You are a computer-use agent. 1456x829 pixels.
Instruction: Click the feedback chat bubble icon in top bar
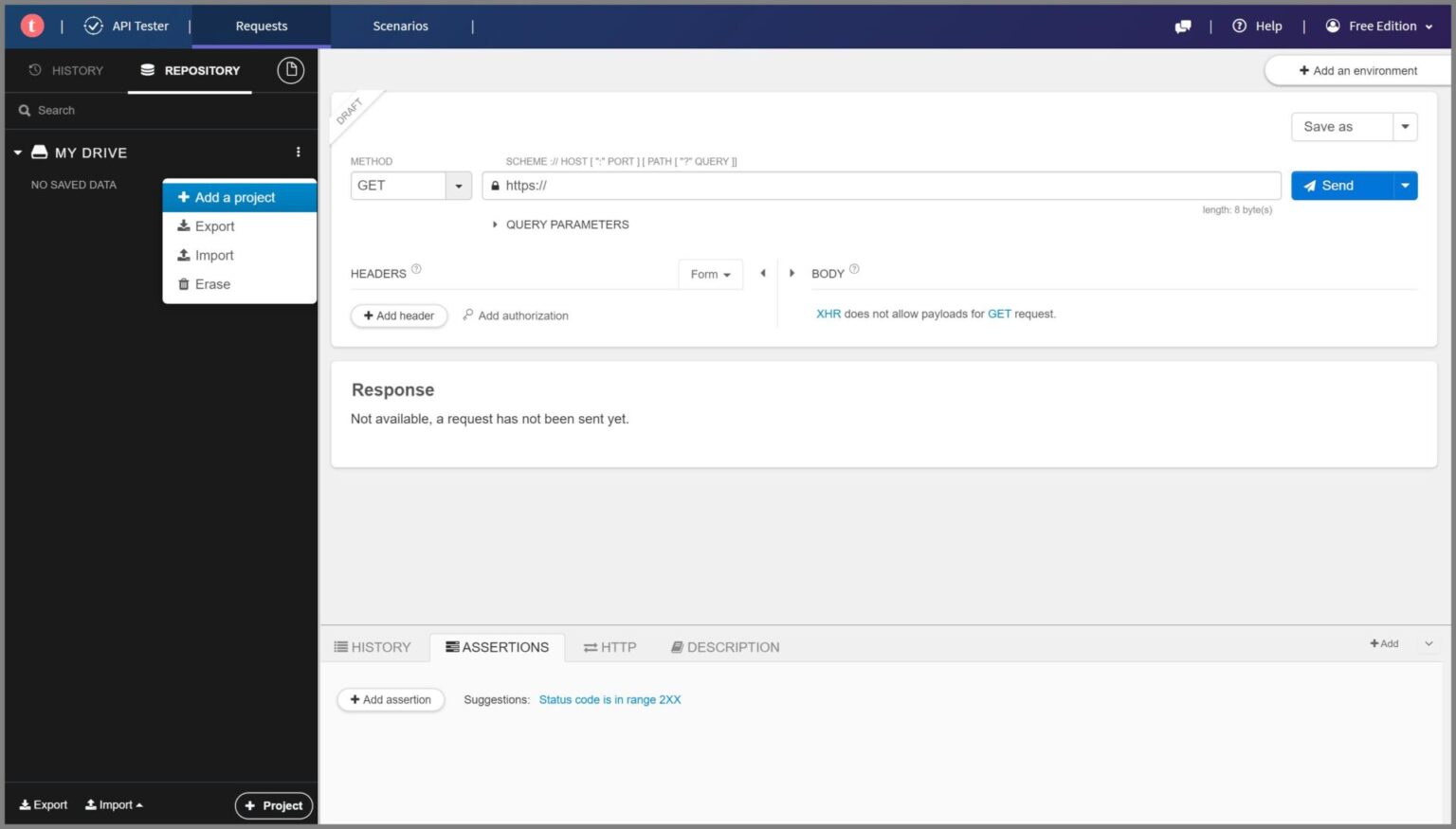coord(1182,26)
